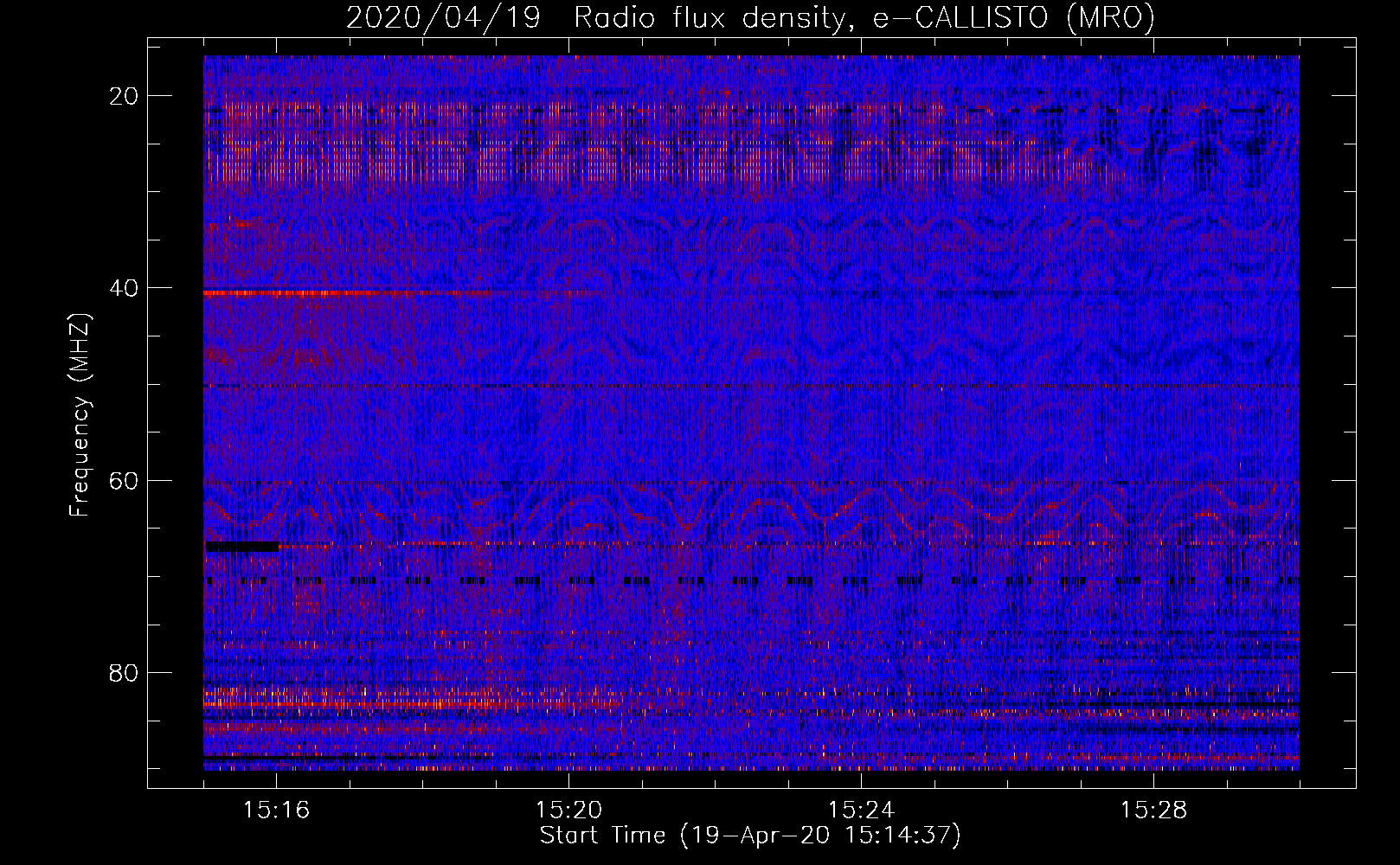
Task: Click the 15:24 time tick label
Action: pos(862,810)
